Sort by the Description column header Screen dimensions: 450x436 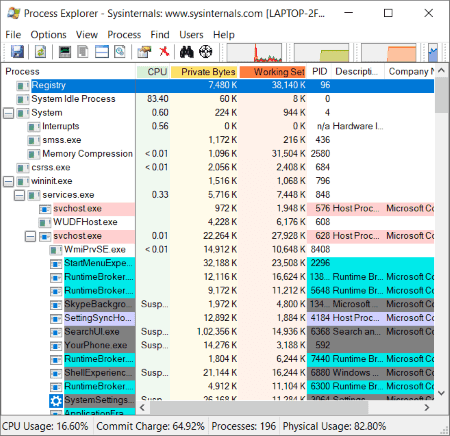358,72
